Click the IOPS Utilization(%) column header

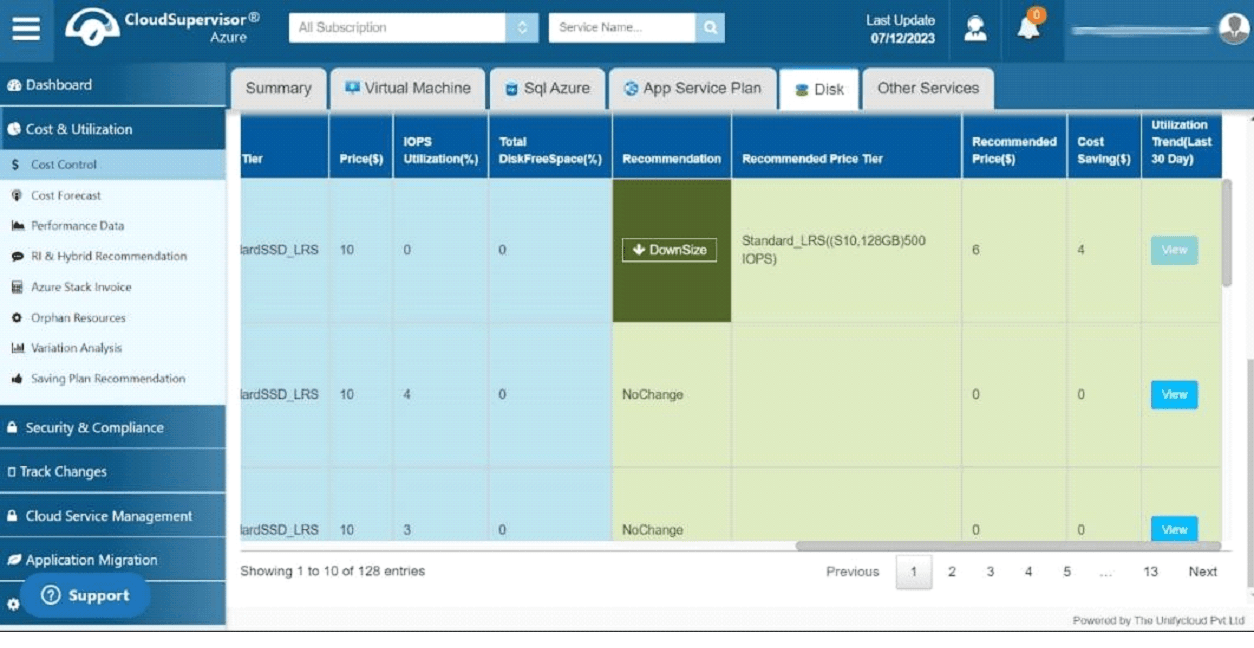click(x=440, y=150)
